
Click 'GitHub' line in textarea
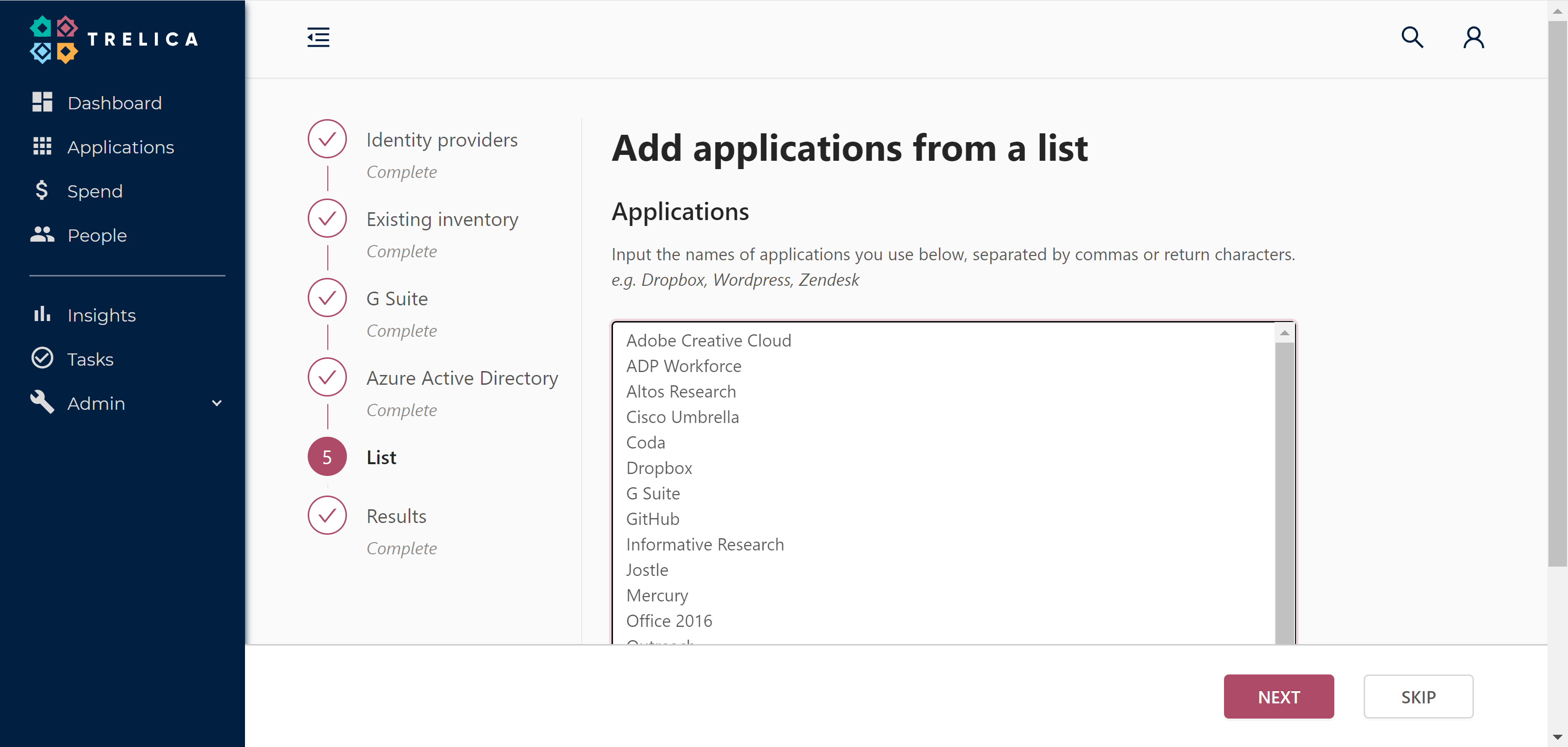(653, 519)
